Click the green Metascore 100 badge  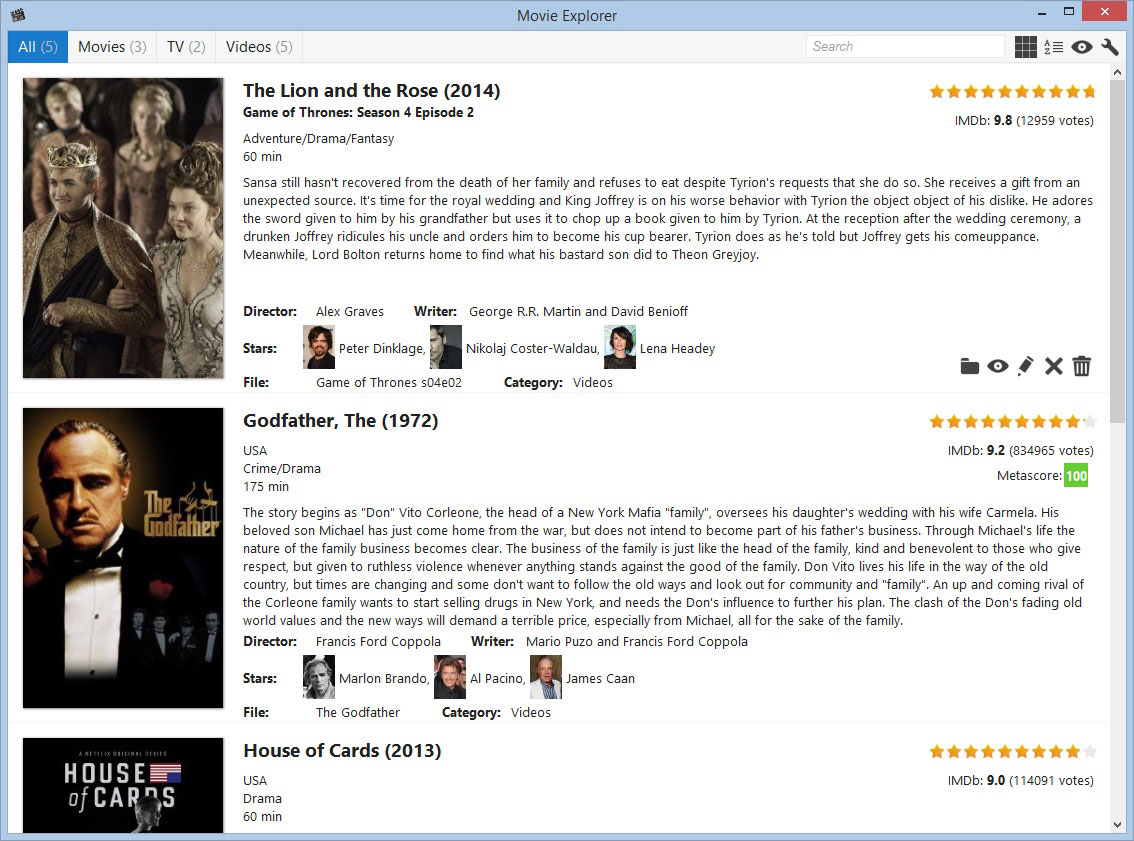(x=1076, y=476)
